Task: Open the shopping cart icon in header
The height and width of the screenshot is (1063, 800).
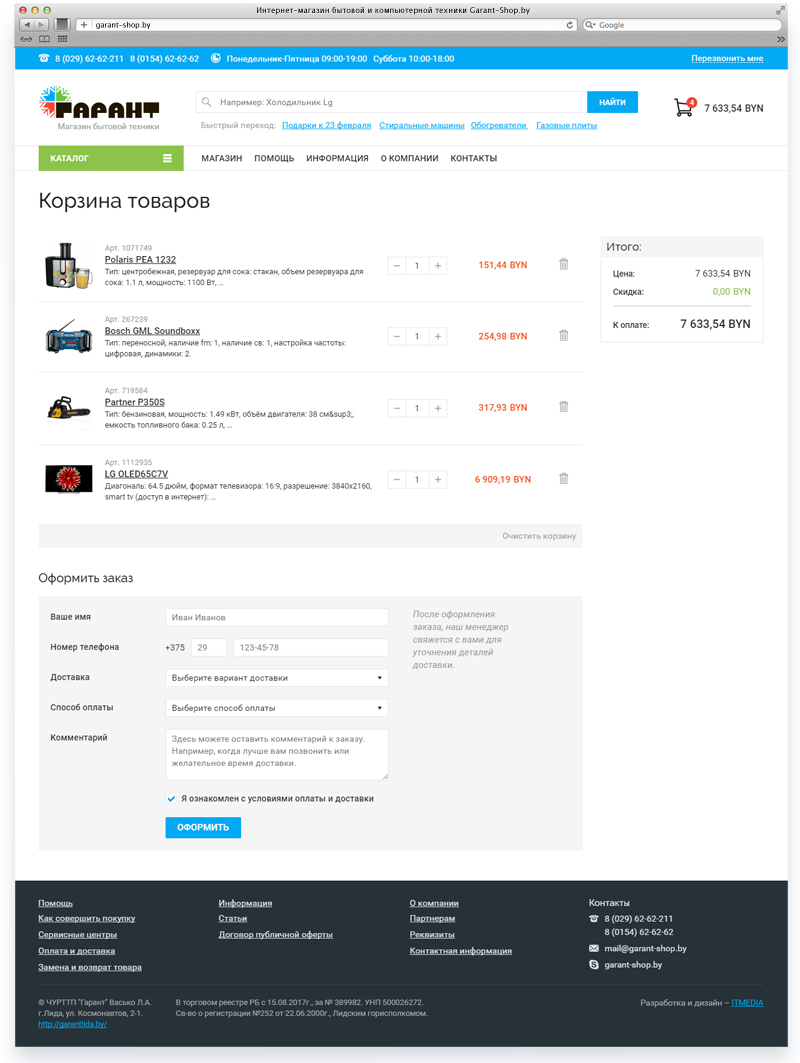Action: [685, 107]
